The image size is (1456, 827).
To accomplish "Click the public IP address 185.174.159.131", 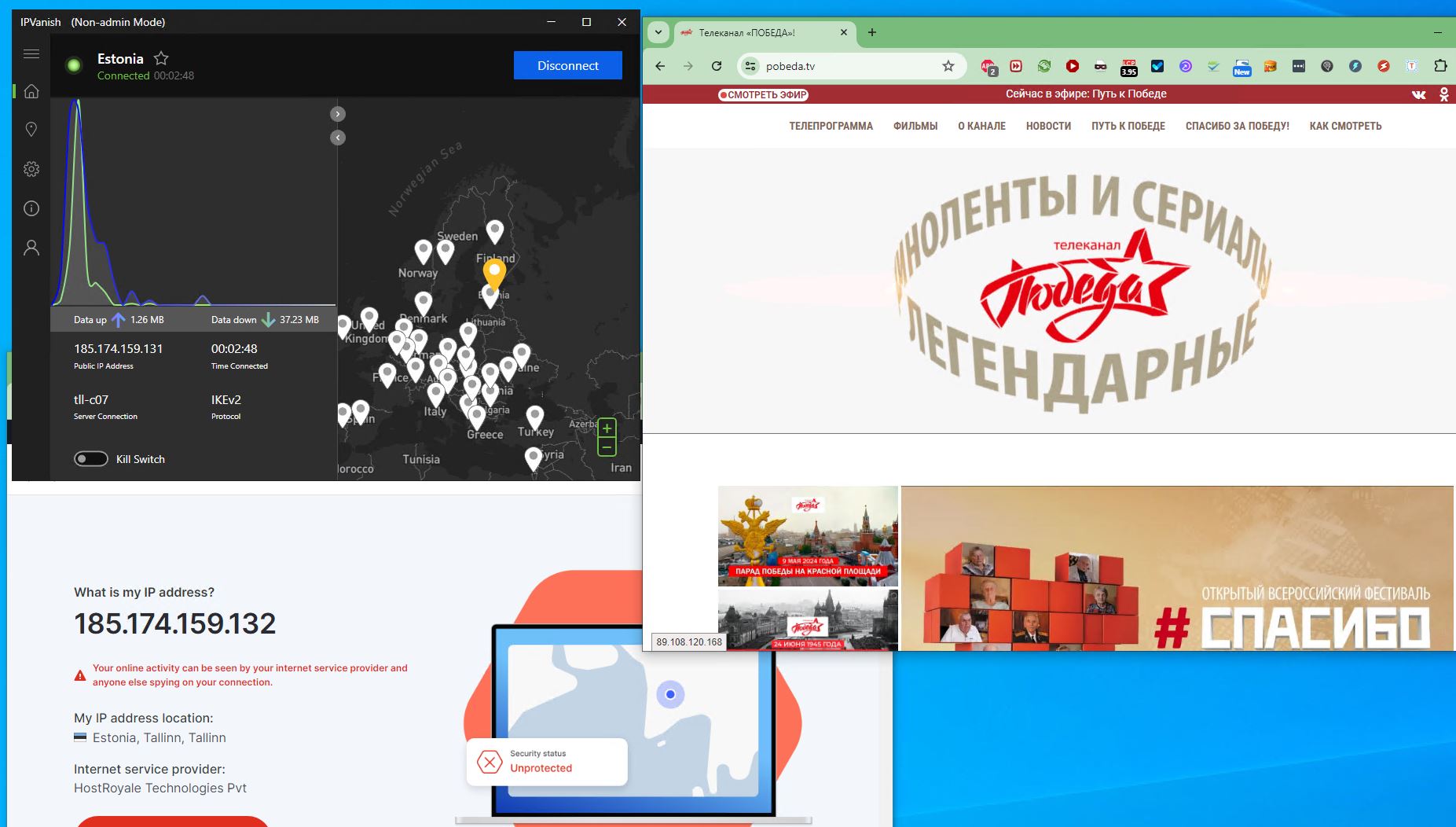I will [119, 348].
